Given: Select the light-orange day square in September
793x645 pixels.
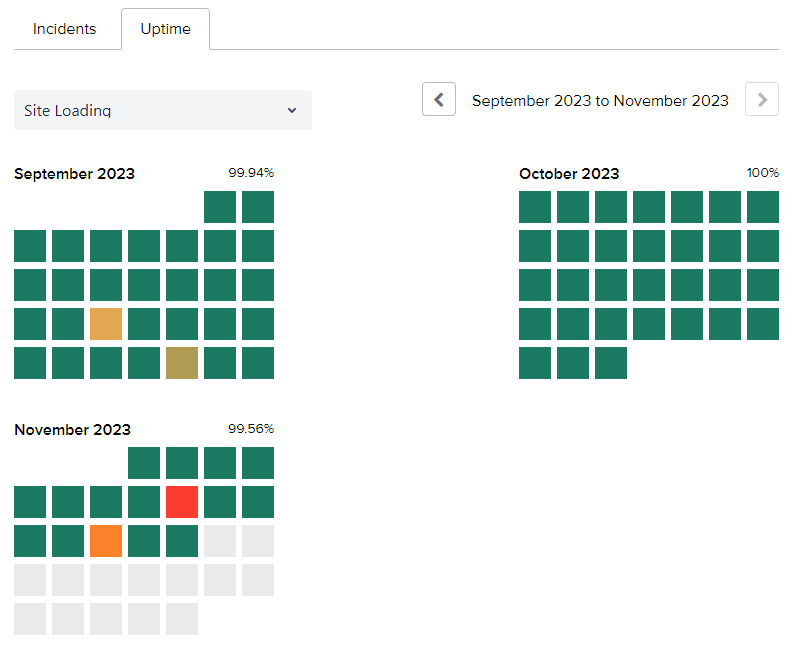Looking at the screenshot, I should (x=106, y=324).
